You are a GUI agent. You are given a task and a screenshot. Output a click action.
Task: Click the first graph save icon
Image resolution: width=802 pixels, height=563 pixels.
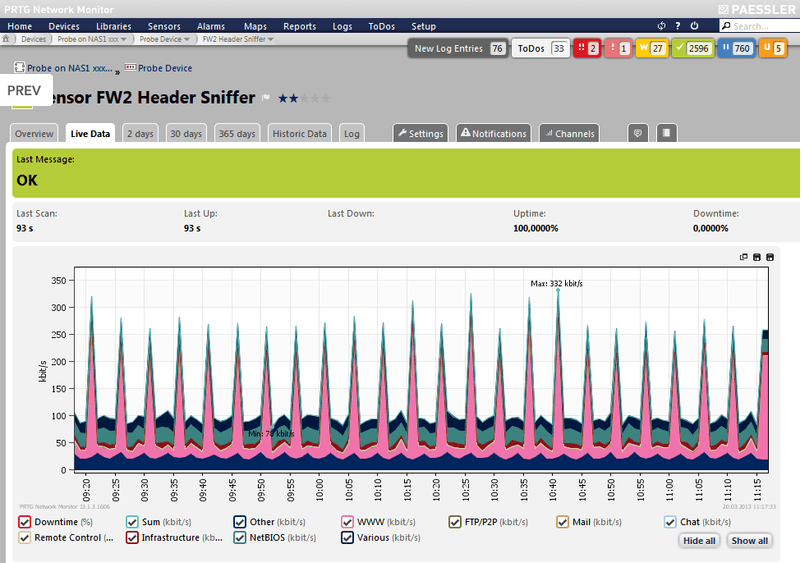pos(757,257)
